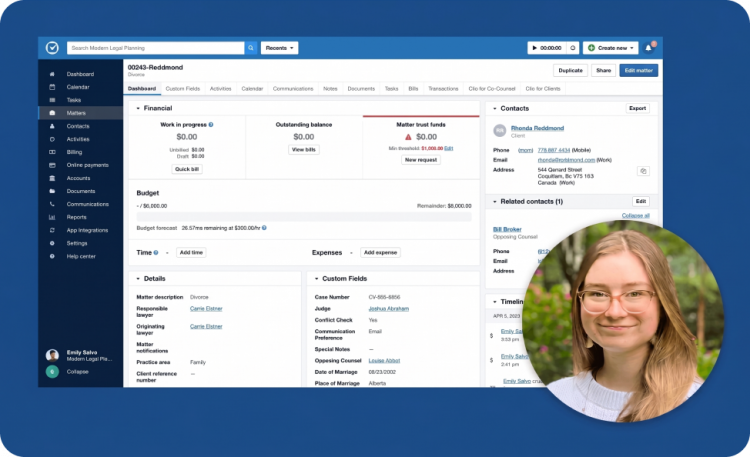Switch to the Notes tab
This screenshot has height=457, width=750.
coord(330,89)
